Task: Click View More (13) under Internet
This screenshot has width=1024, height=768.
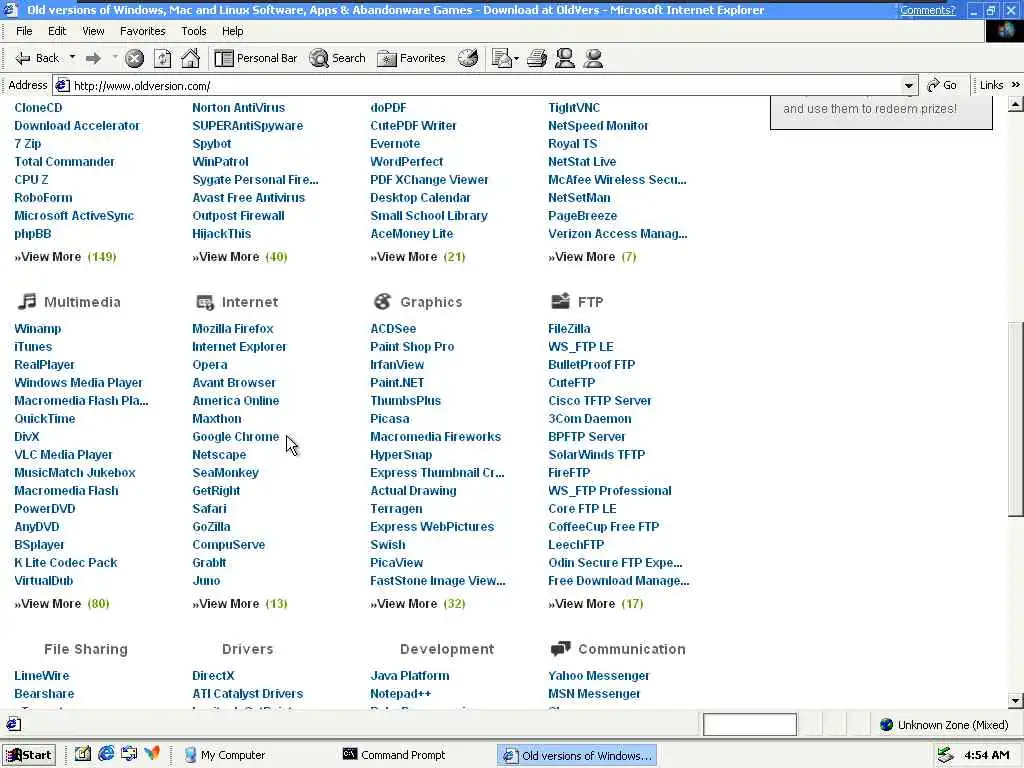Action: (240, 603)
